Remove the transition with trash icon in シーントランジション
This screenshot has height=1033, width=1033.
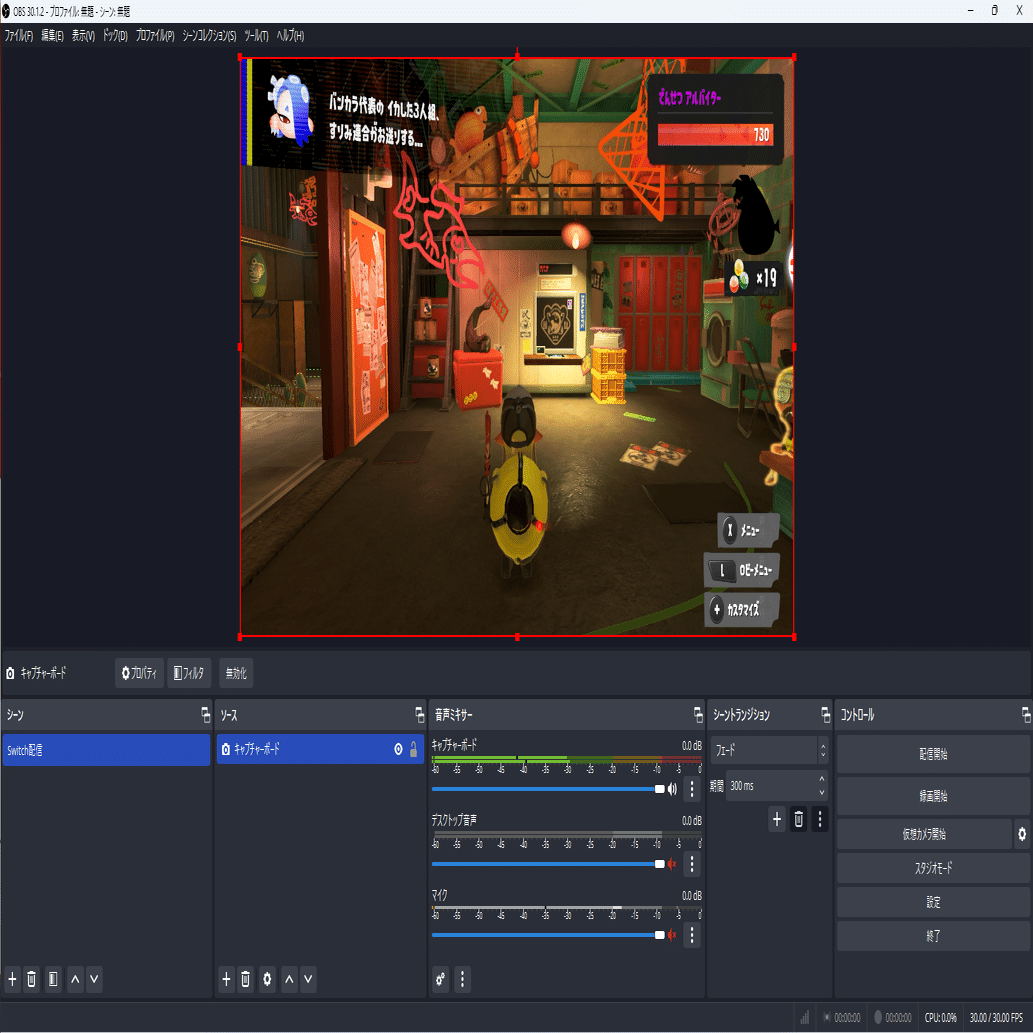point(798,819)
